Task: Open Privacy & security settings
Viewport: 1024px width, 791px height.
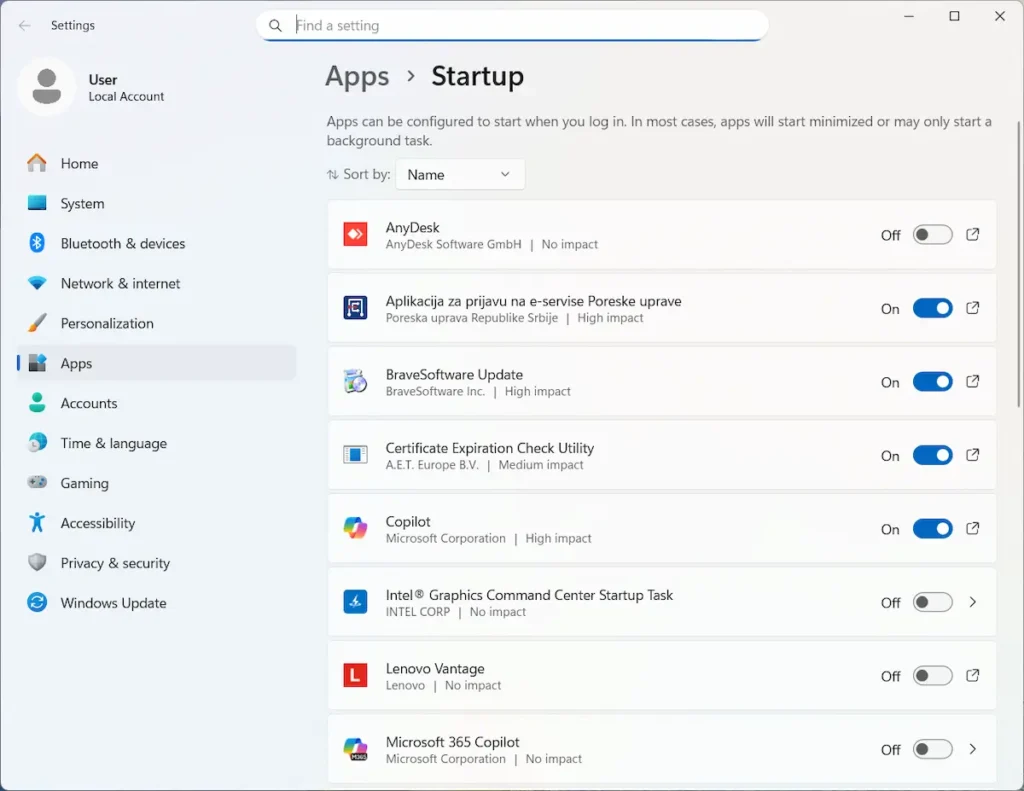Action: (156, 563)
